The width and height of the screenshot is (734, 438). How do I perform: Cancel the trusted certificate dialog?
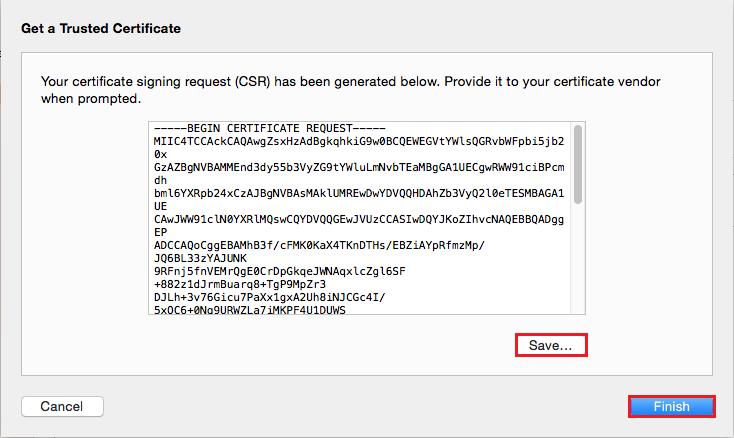point(61,407)
